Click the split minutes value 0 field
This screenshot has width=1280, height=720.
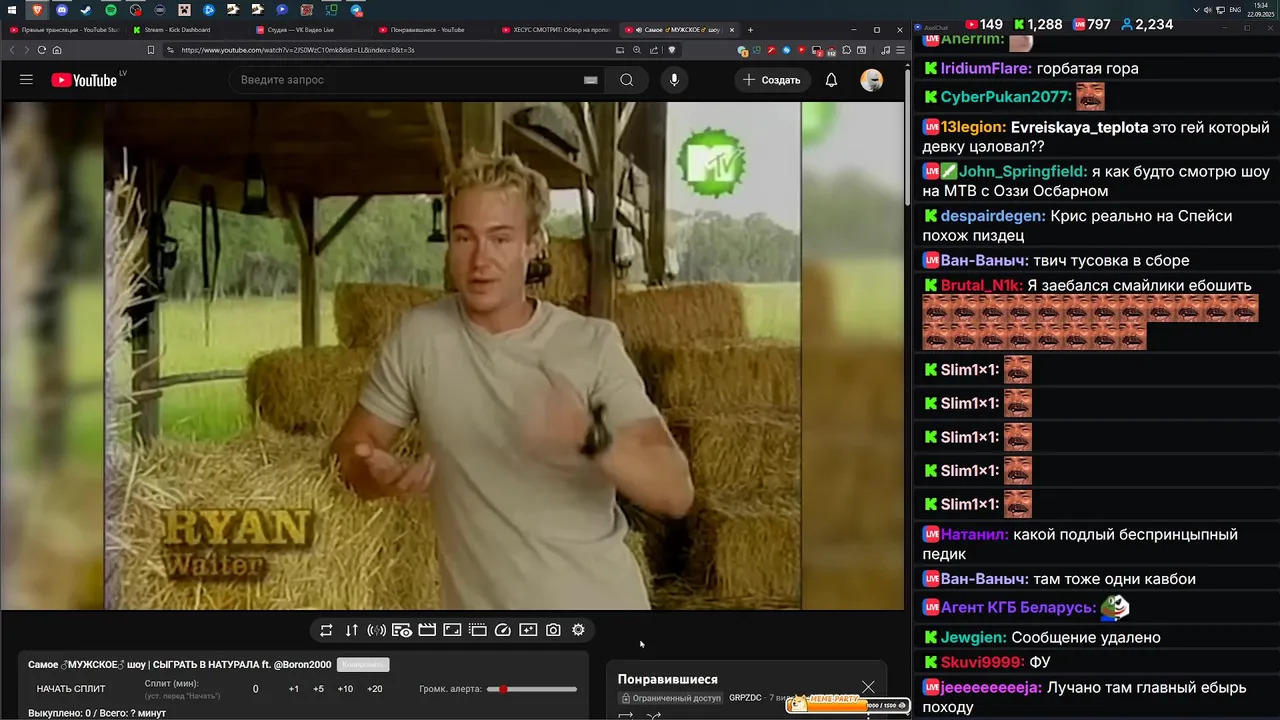click(x=255, y=689)
